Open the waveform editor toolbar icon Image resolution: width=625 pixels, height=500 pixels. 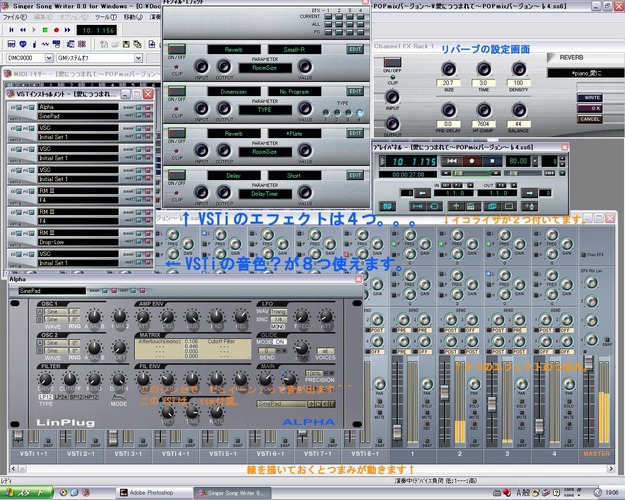pyautogui.click(x=45, y=44)
